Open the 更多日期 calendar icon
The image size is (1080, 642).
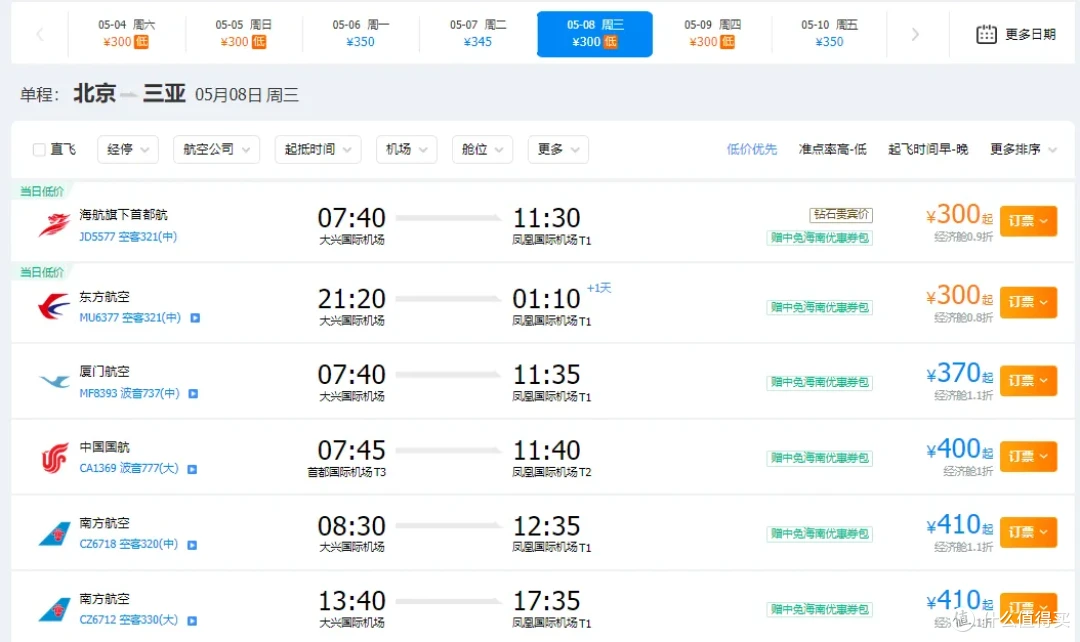(986, 34)
